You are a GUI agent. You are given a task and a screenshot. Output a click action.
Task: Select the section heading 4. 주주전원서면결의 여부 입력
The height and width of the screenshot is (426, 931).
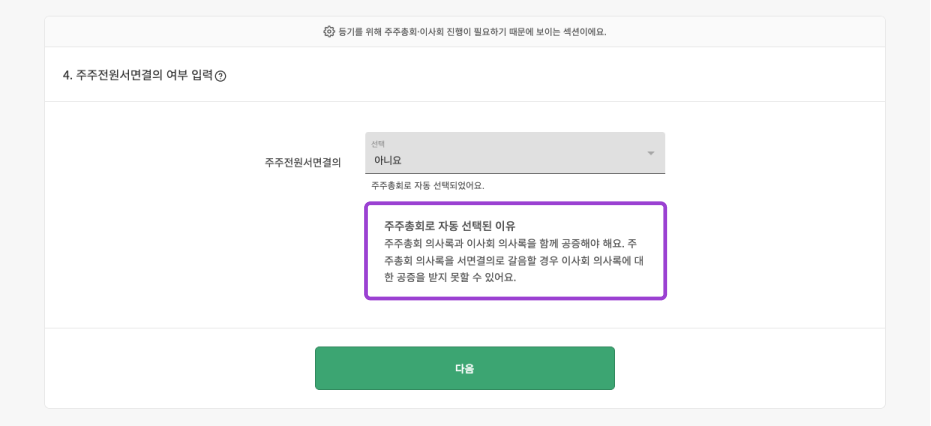(137, 75)
